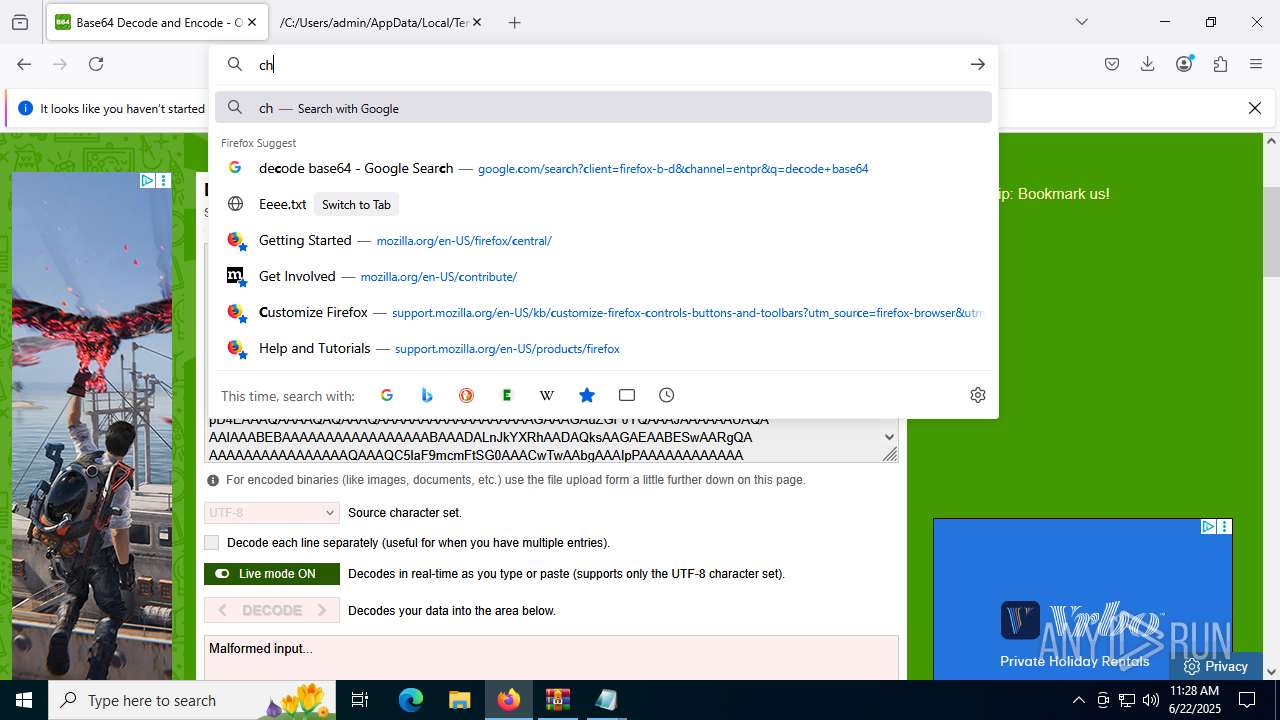Open Task View on taskbar
This screenshot has height=720, width=1280.
360,700
